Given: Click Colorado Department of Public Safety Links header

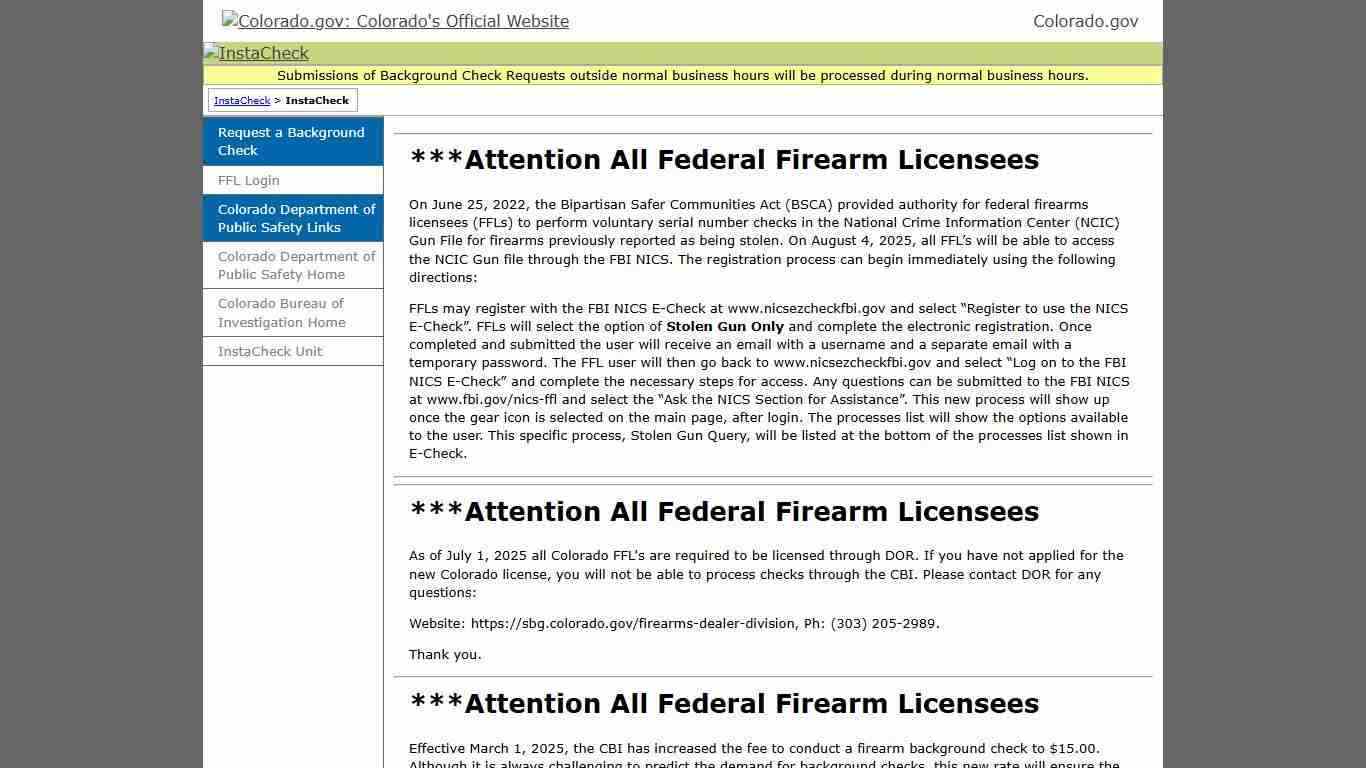Looking at the screenshot, I should pyautogui.click(x=296, y=218).
